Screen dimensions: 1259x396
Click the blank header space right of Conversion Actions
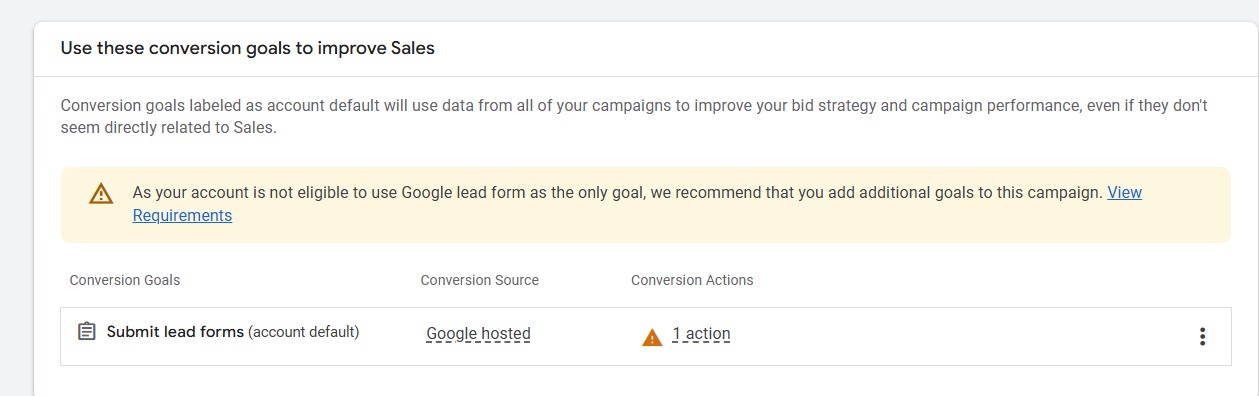990,280
